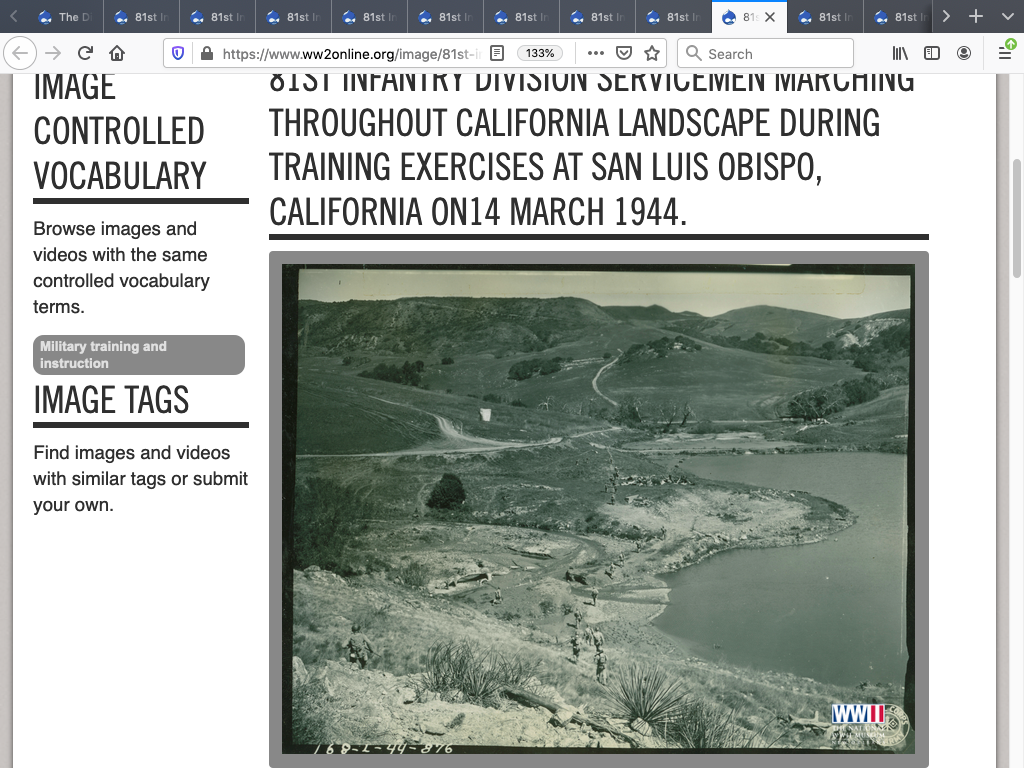The height and width of the screenshot is (768, 1024).
Task: Reload the current page
Action: [86, 54]
